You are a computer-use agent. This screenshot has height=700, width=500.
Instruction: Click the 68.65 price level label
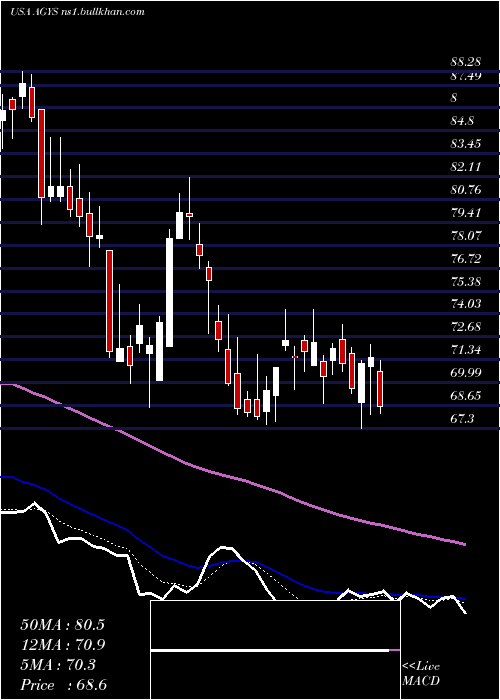tap(466, 396)
